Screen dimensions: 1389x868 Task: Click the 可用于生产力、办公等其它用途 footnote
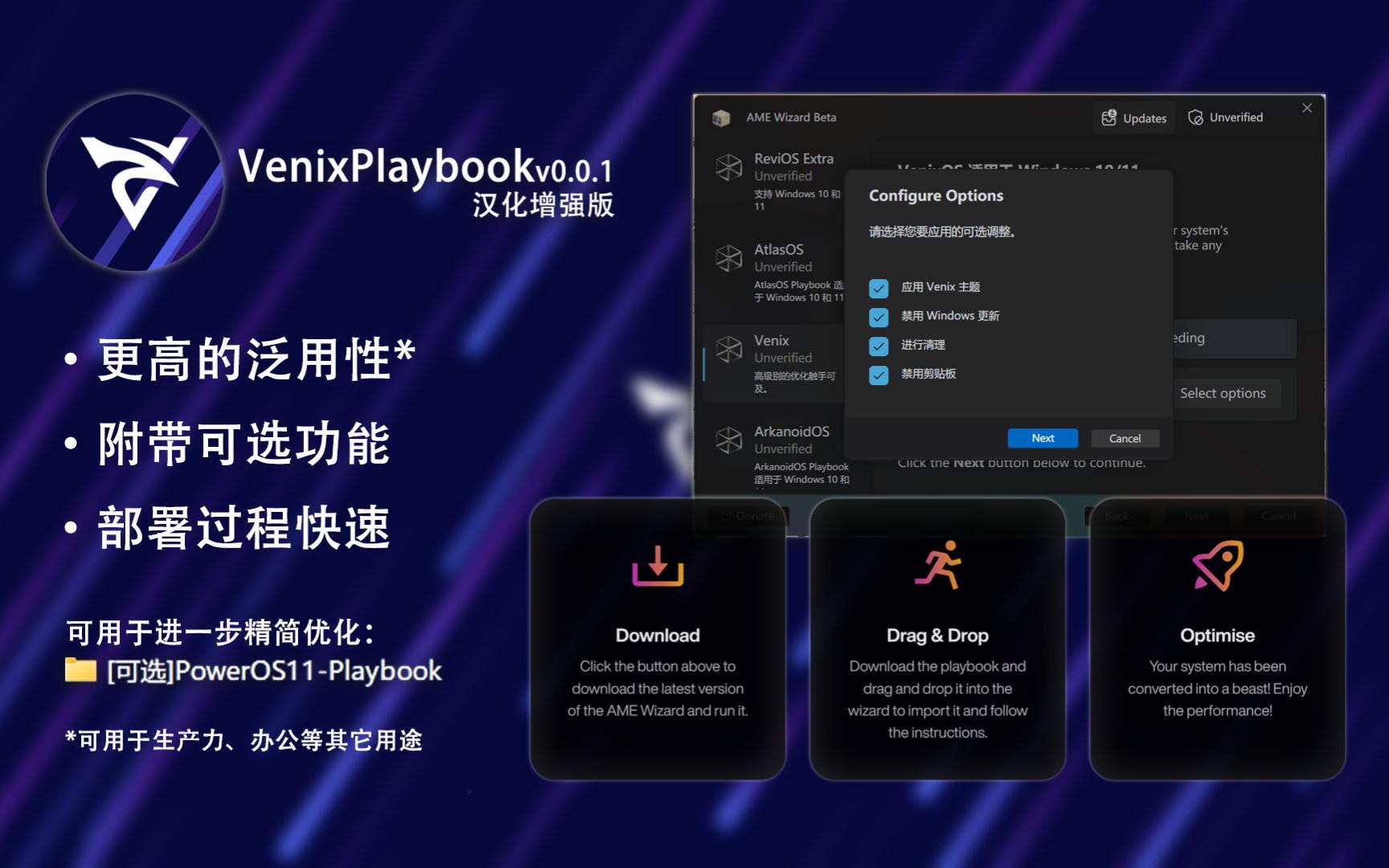tap(244, 739)
